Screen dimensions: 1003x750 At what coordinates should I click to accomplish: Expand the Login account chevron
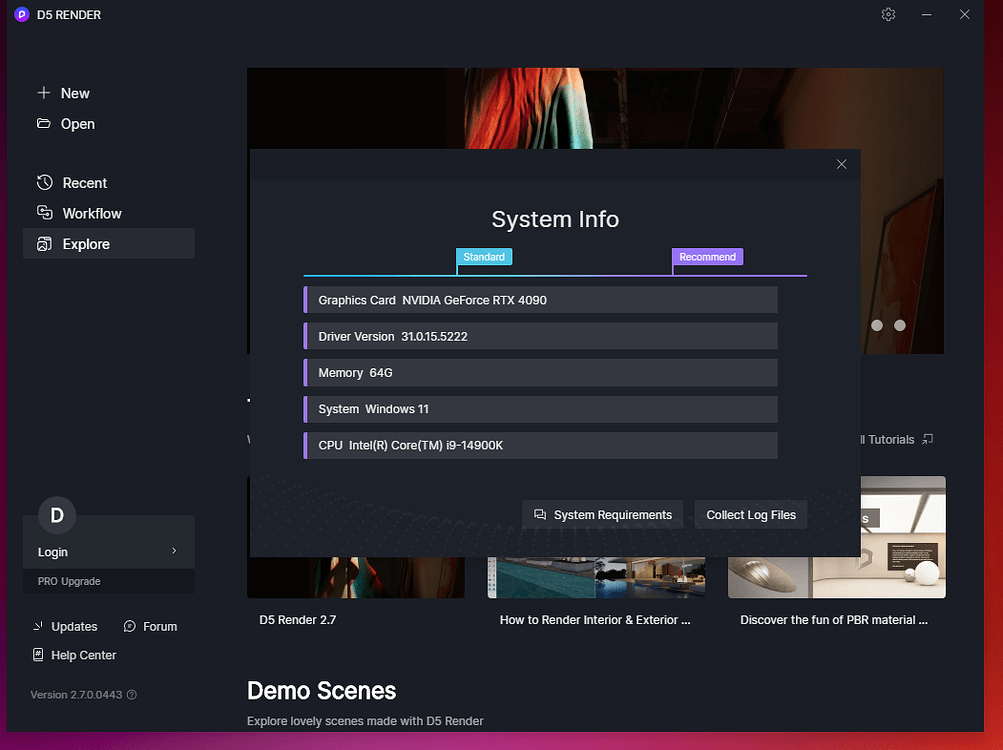(x=174, y=551)
